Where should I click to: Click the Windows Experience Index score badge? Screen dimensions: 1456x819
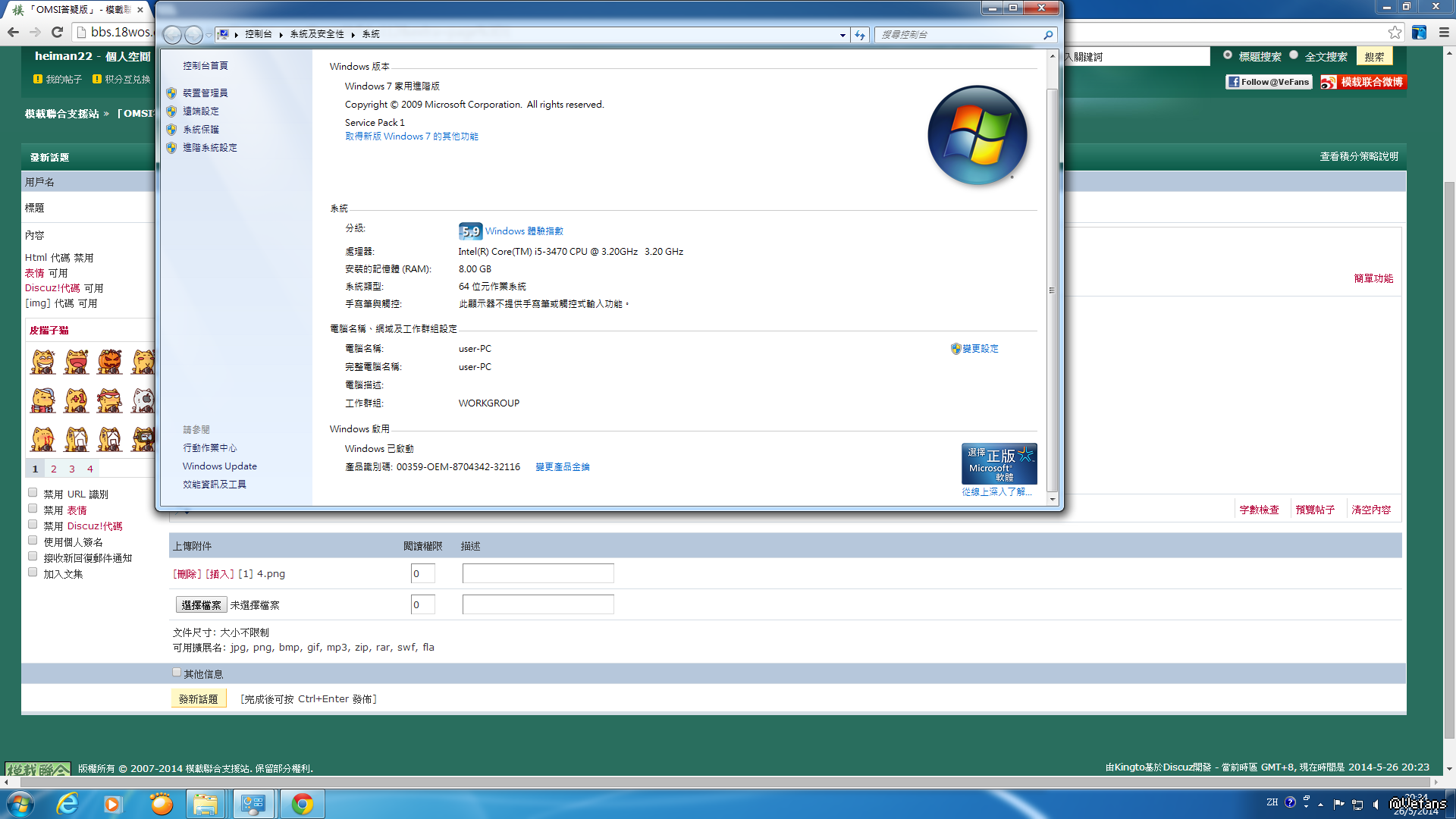click(470, 231)
